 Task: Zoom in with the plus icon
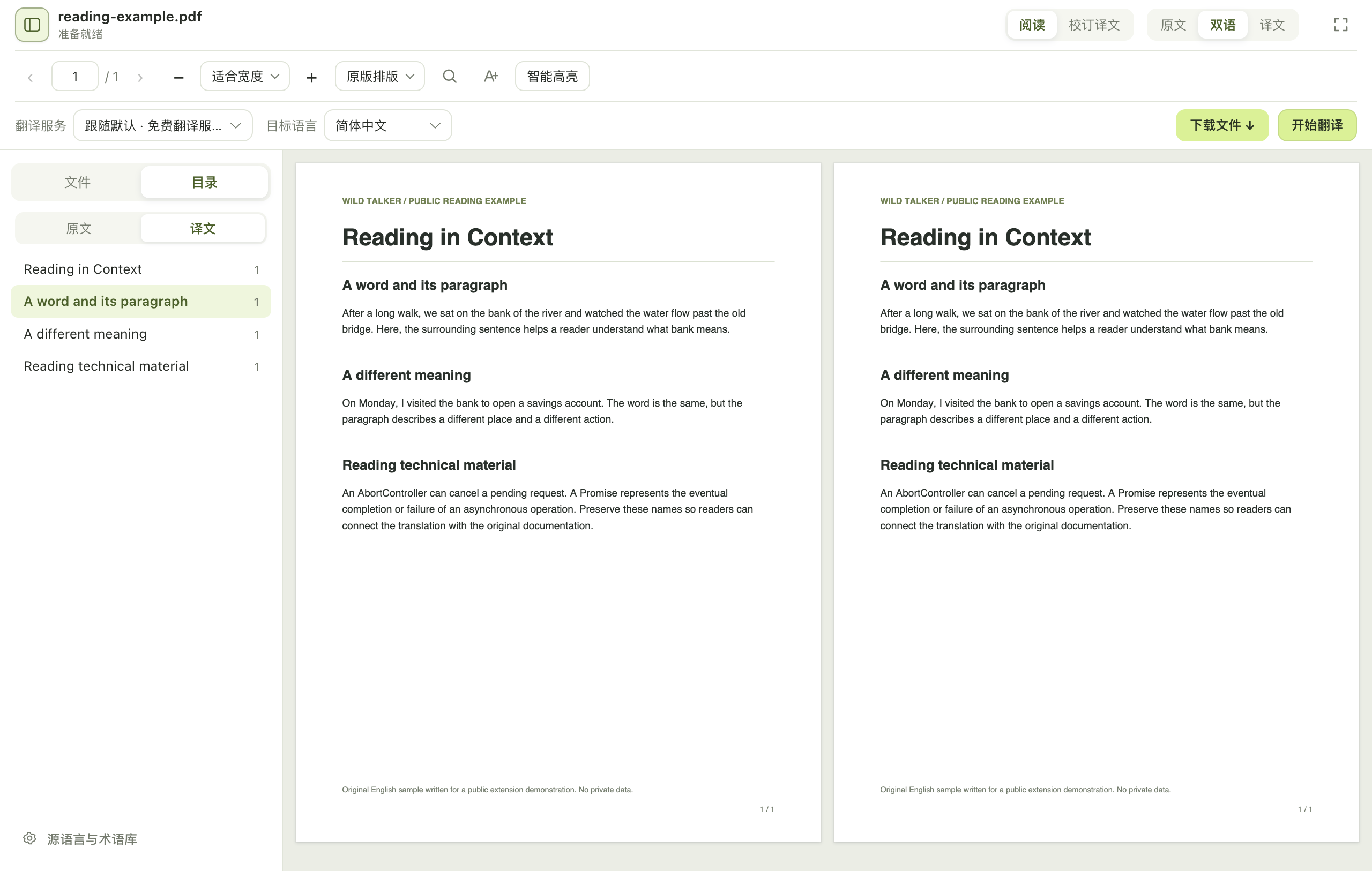pyautogui.click(x=312, y=77)
